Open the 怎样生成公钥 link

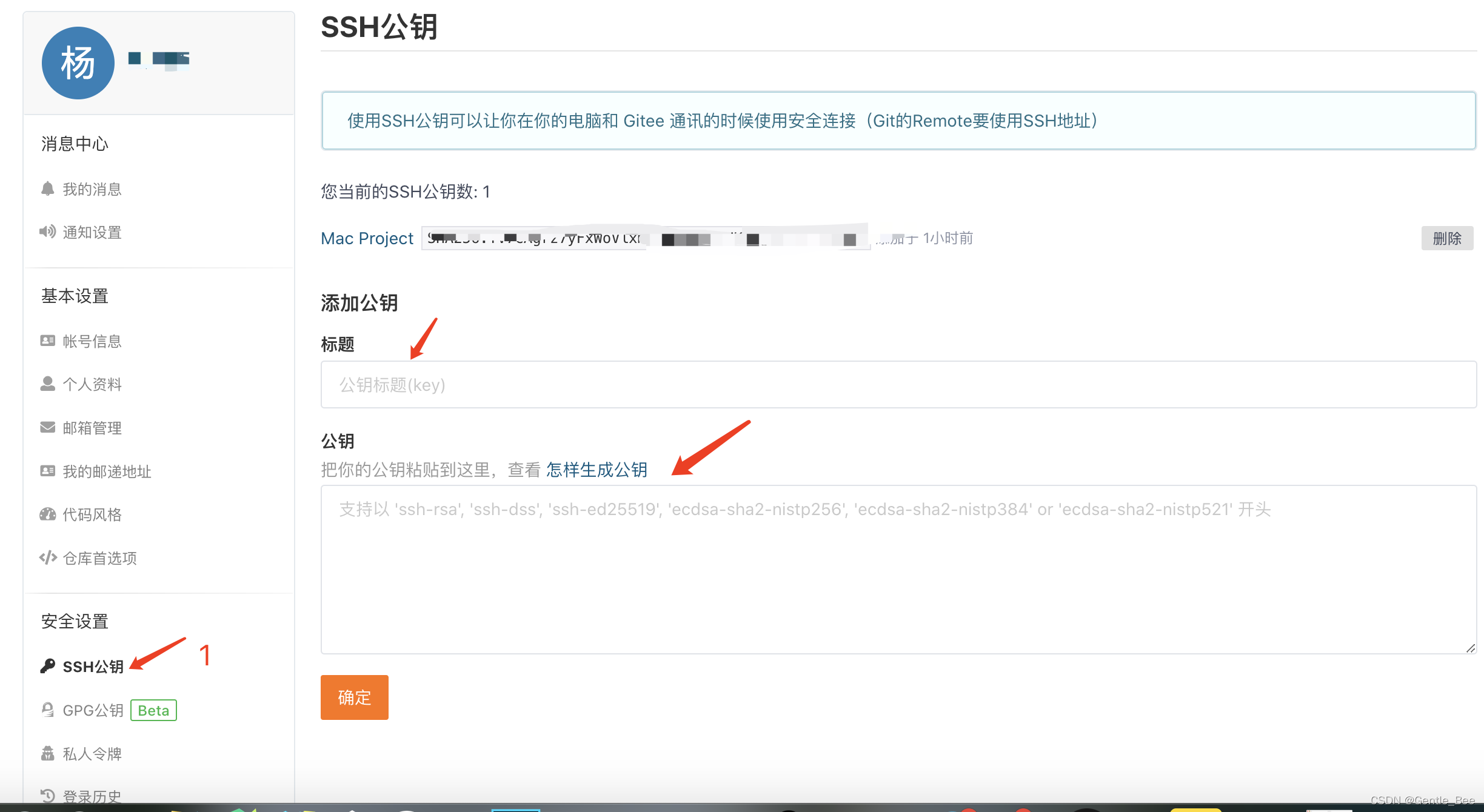(597, 470)
